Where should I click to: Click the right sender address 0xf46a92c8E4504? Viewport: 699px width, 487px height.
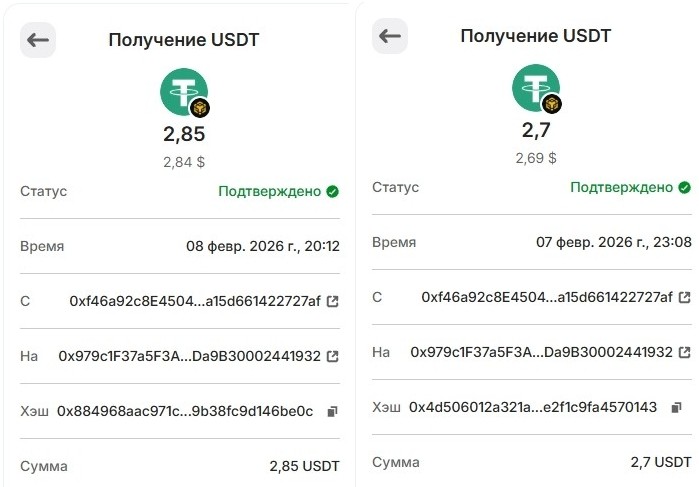pos(547,297)
